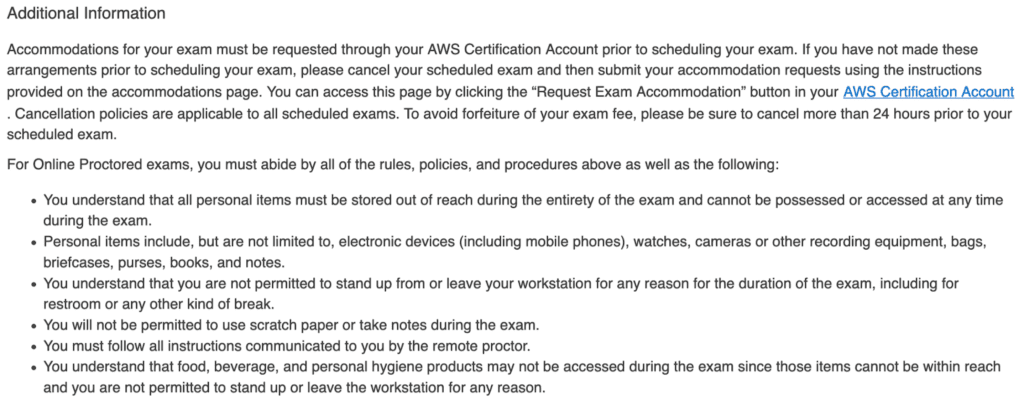Click bullet about food, beverage, and hygiene products
This screenshot has height=411, width=1024.
(x=521, y=378)
